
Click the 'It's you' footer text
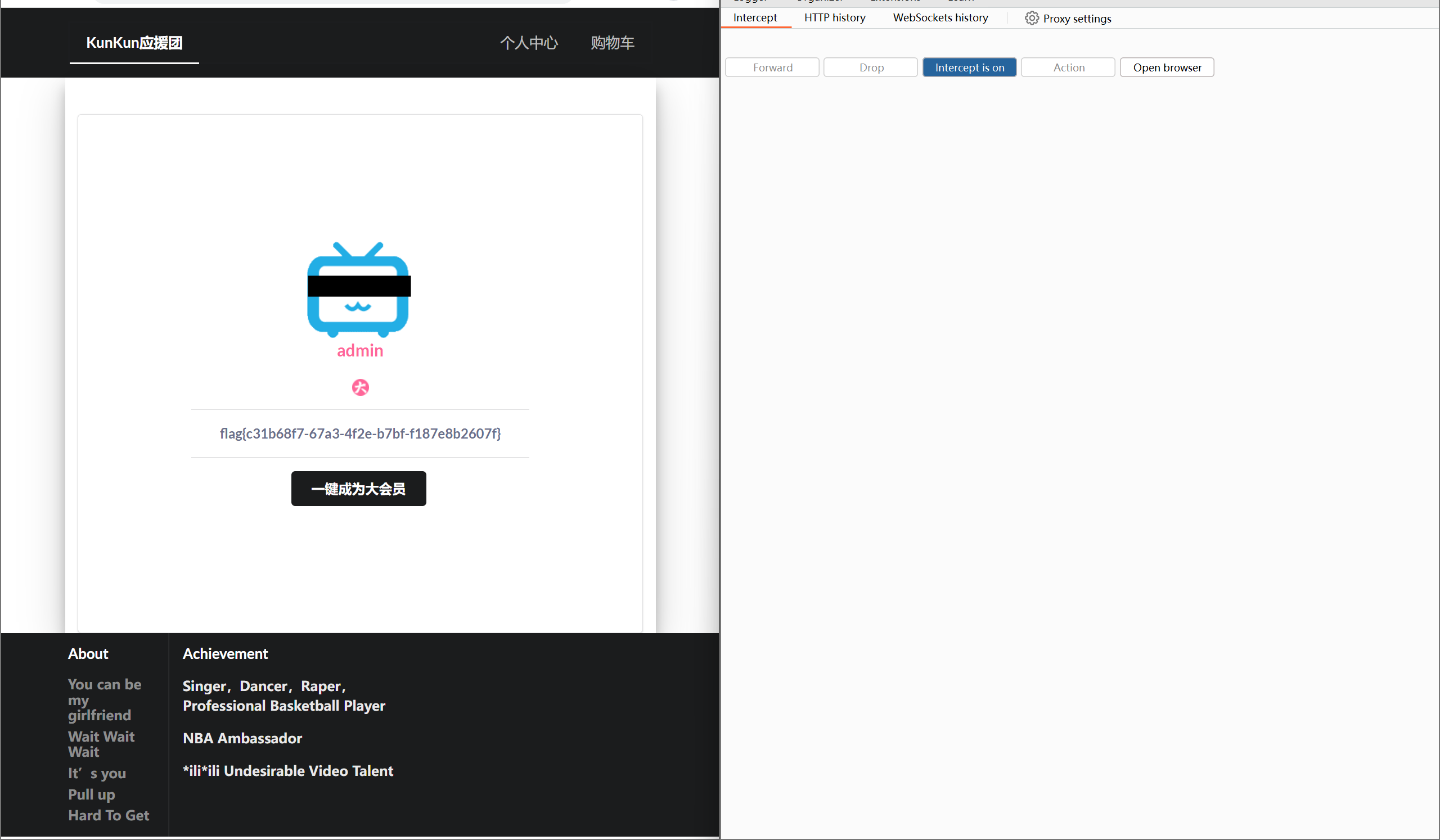point(97,773)
